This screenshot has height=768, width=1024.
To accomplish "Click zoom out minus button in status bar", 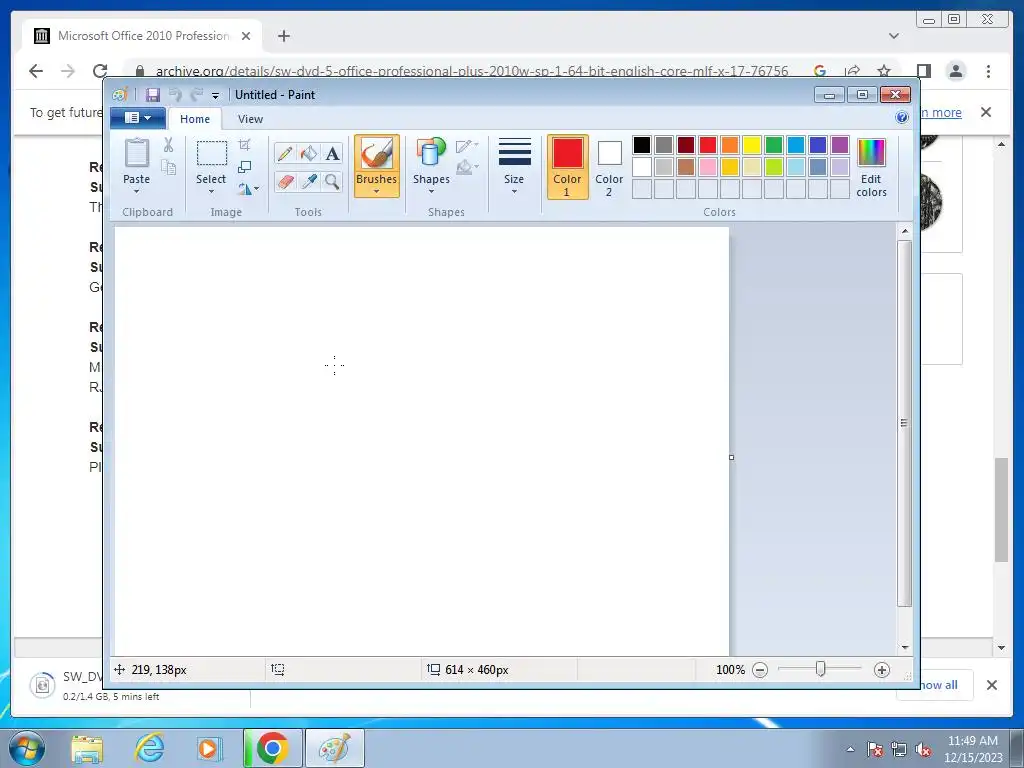I will [760, 670].
